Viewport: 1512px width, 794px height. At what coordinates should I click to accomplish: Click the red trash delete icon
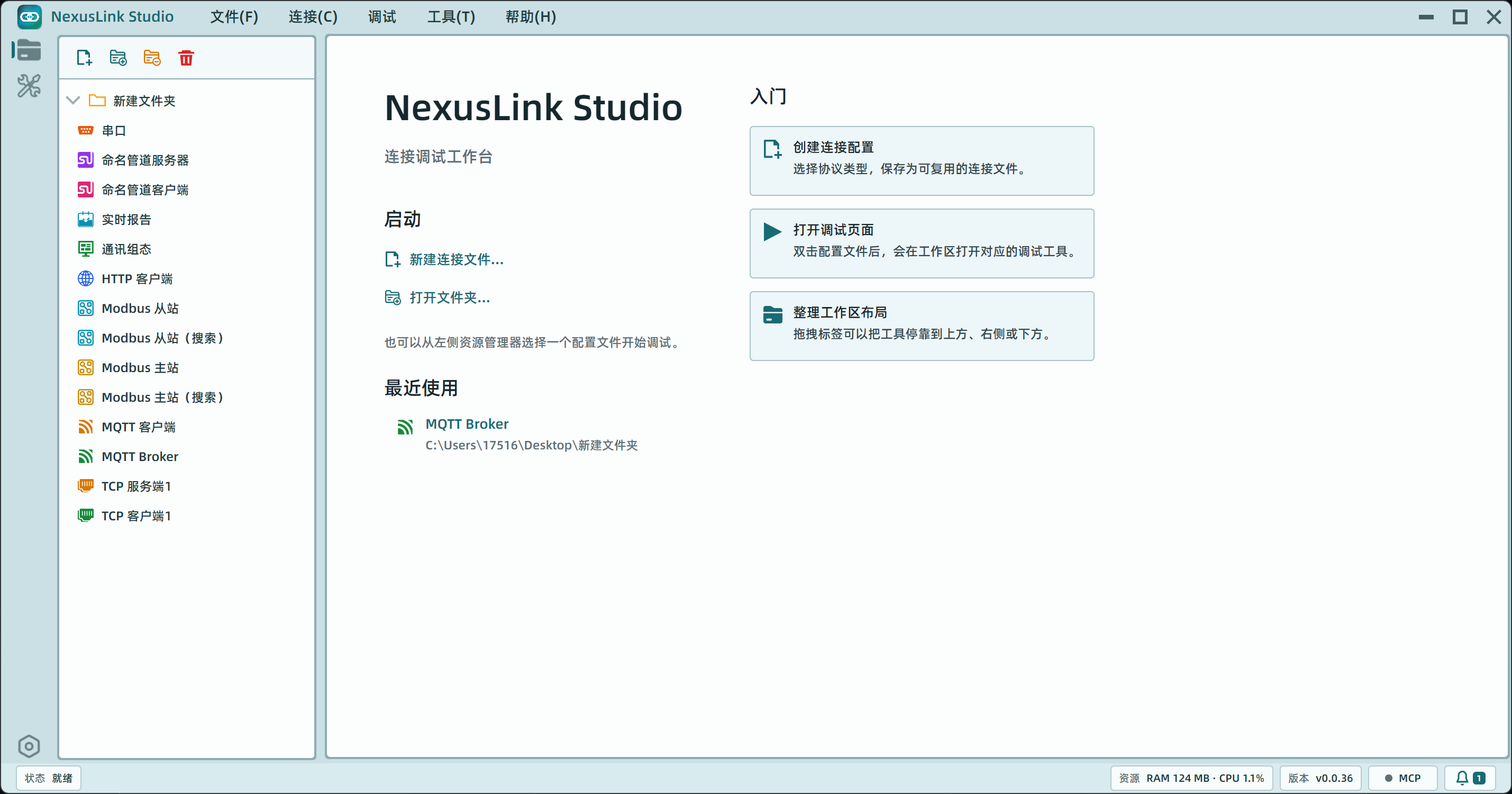[186, 58]
